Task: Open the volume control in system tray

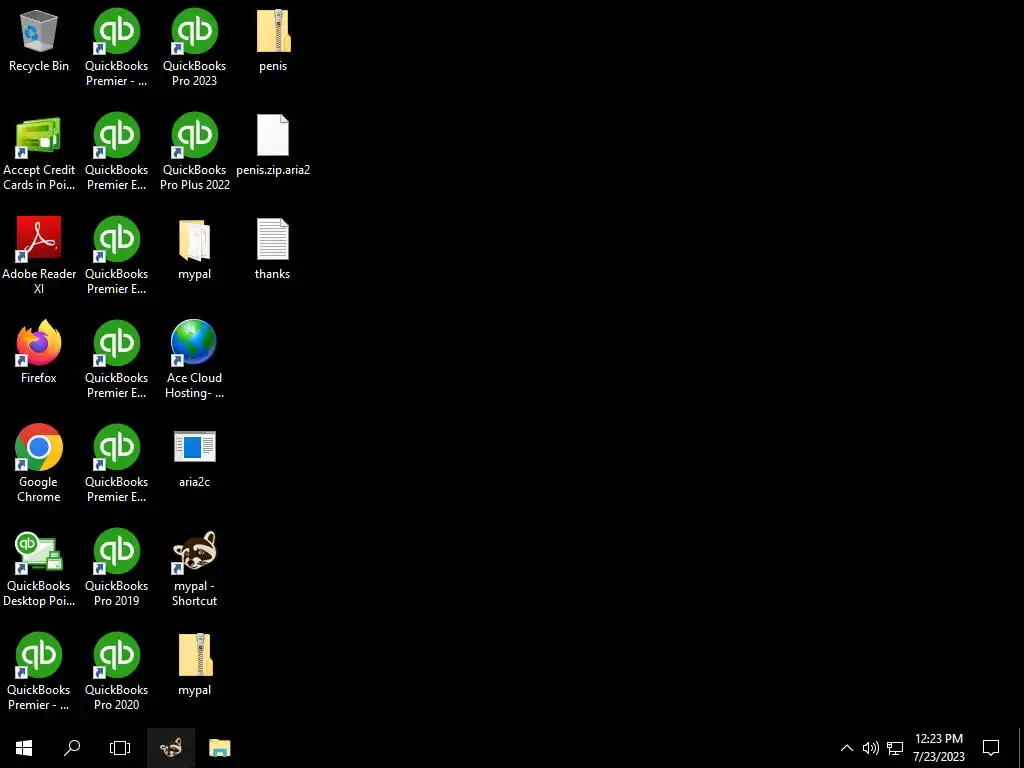Action: pyautogui.click(x=870, y=748)
